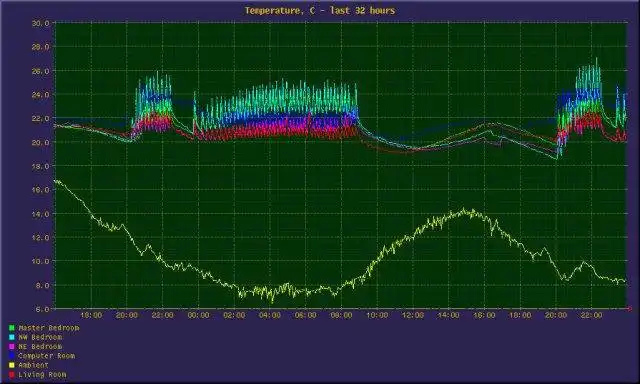Click the magenta NE Bedroom legend swatch
This screenshot has height=384, width=640.
(x=11, y=346)
